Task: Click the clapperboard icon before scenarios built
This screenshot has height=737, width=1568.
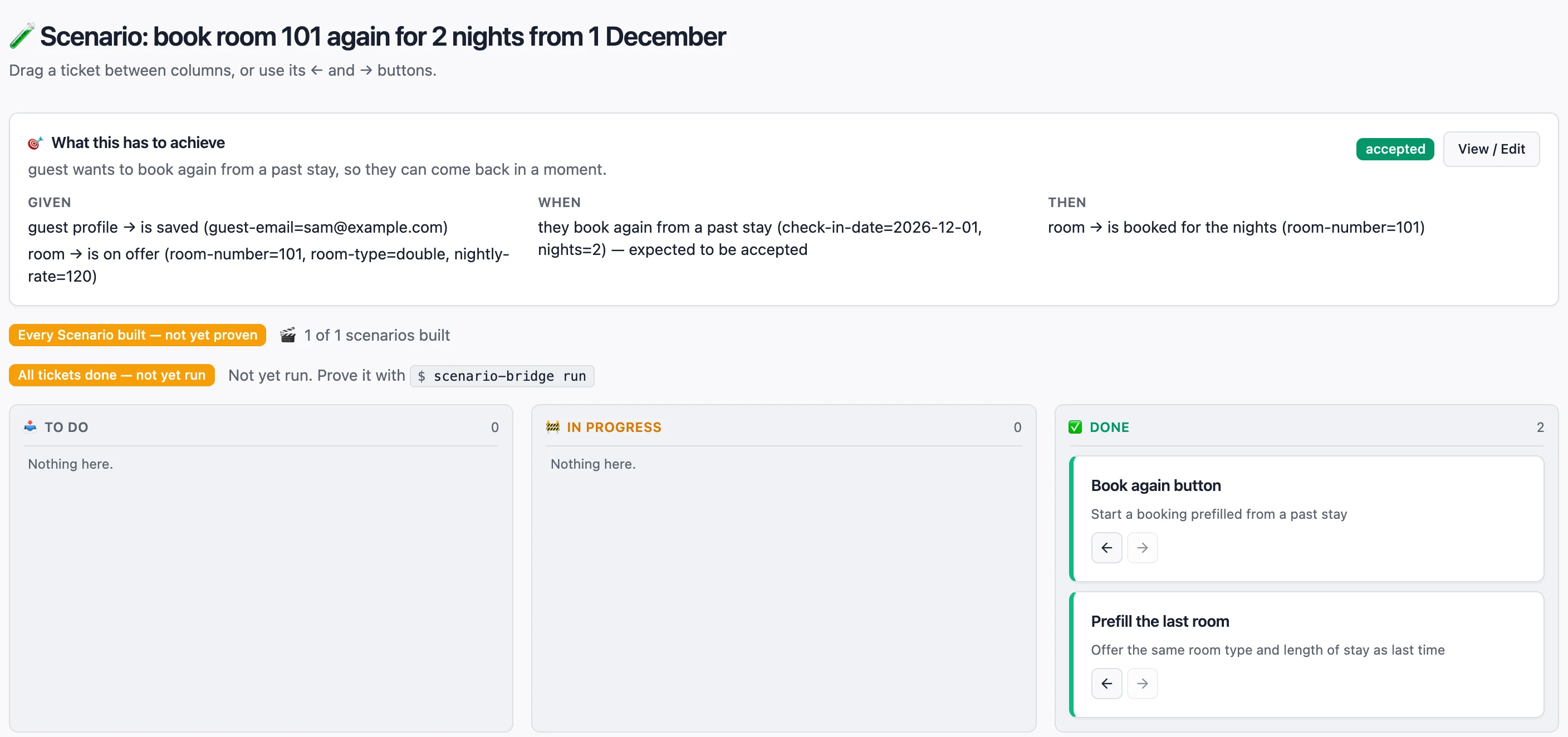Action: click(288, 335)
